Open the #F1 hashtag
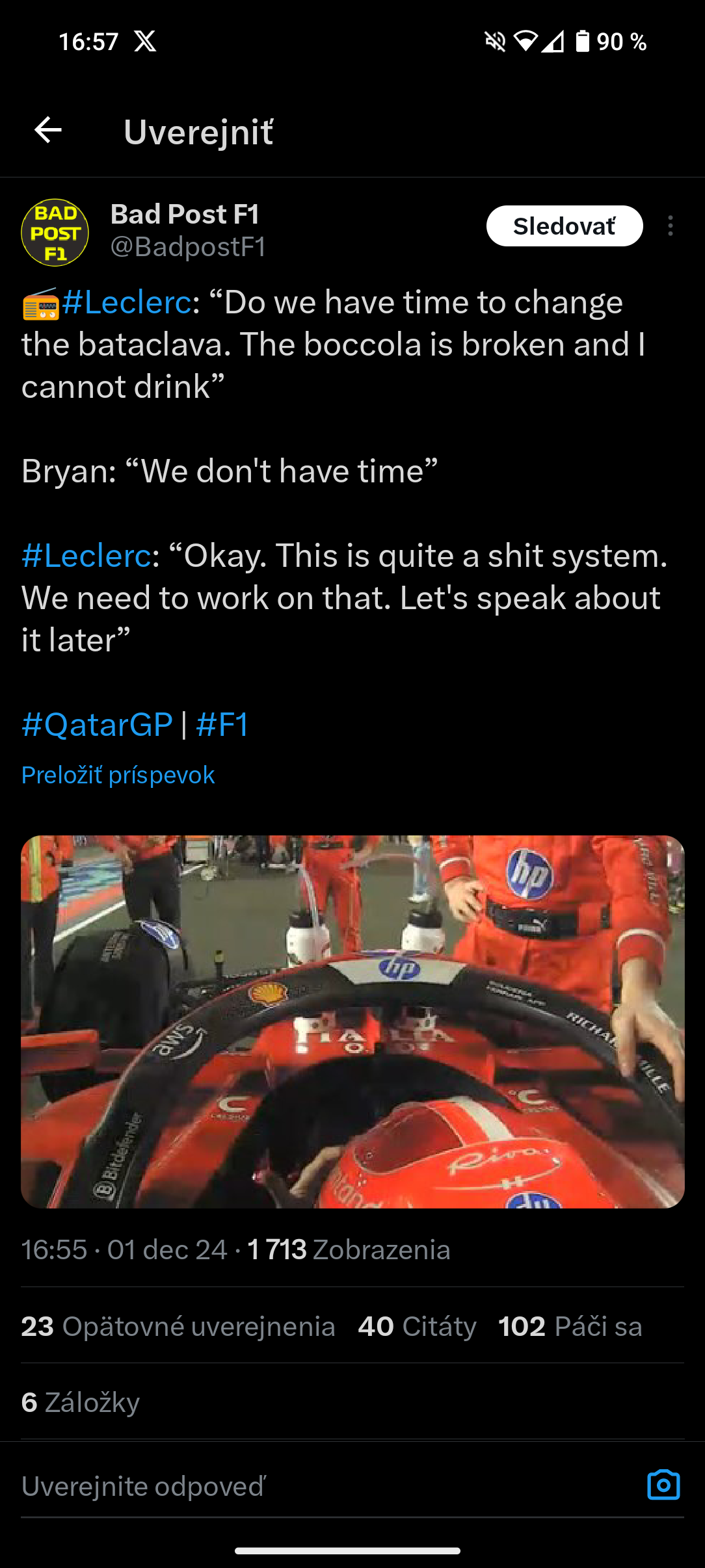This screenshot has height=1568, width=705. 222,724
